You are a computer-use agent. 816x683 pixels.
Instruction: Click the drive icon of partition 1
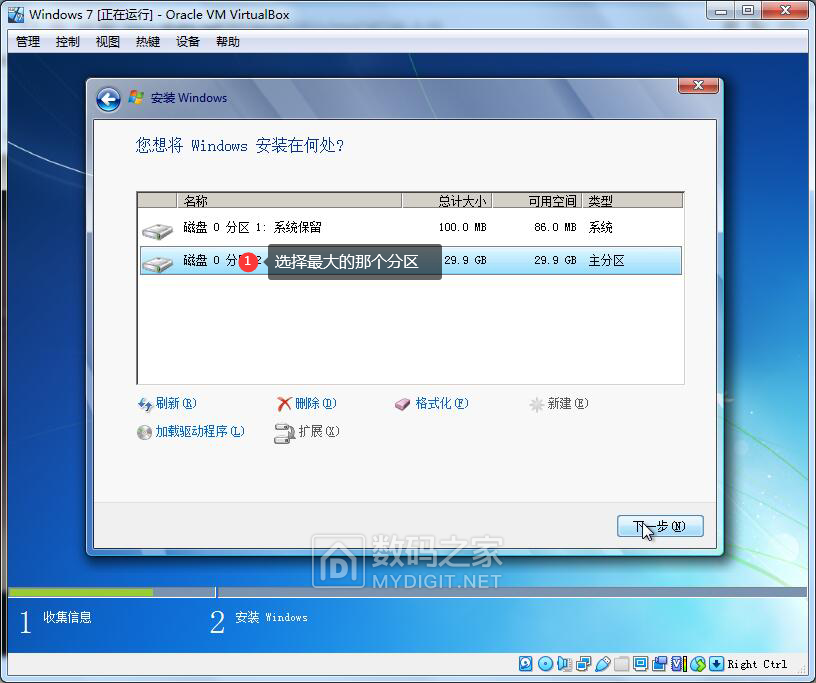[157, 231]
